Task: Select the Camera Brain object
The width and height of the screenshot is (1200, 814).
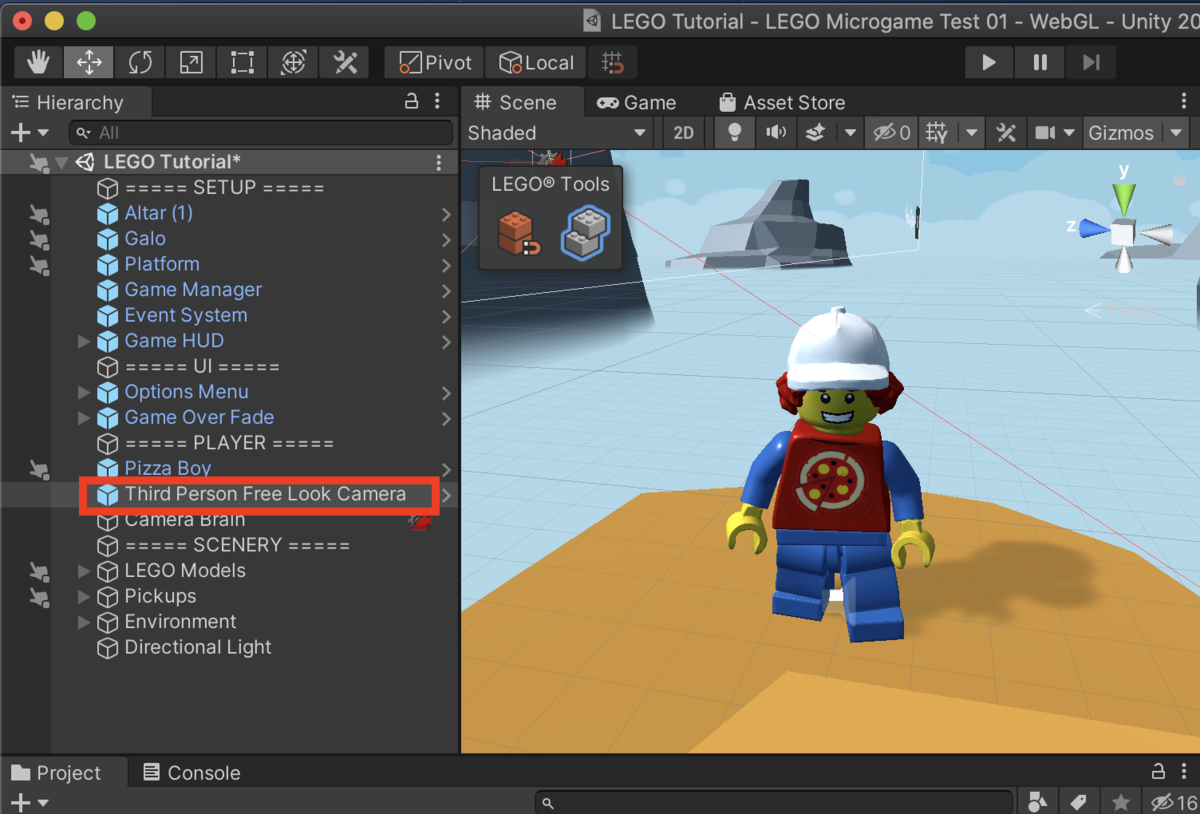Action: coord(184,520)
